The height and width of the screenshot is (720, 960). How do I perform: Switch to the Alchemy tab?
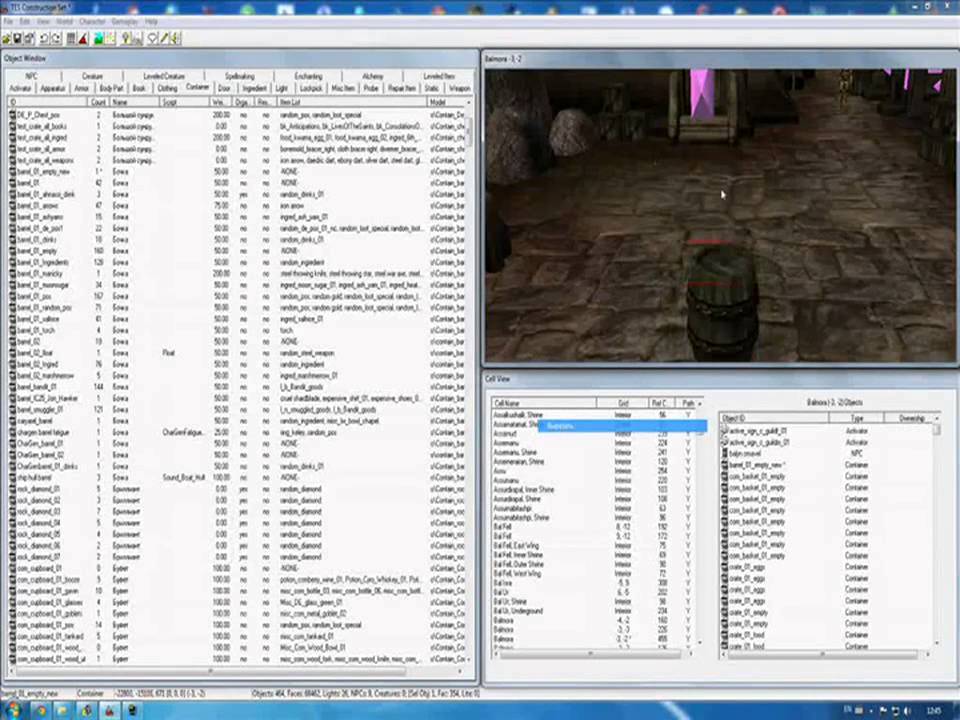372,76
